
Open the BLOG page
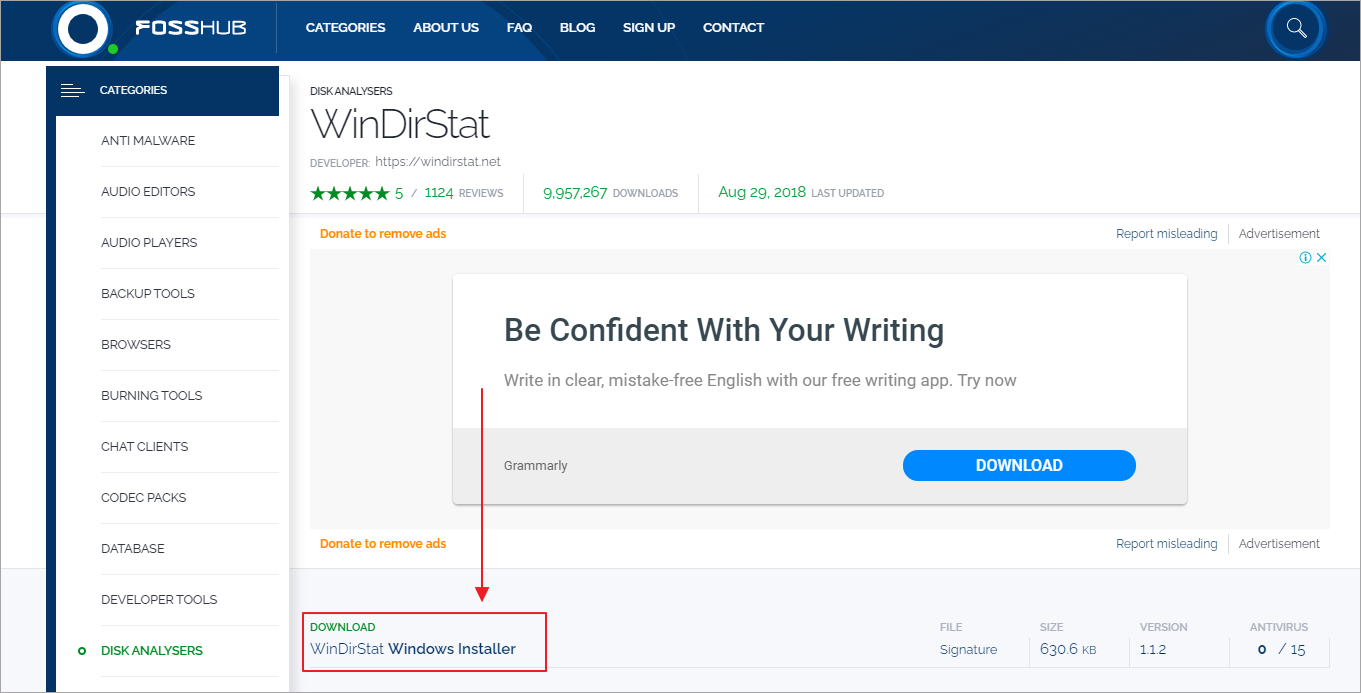tap(577, 28)
